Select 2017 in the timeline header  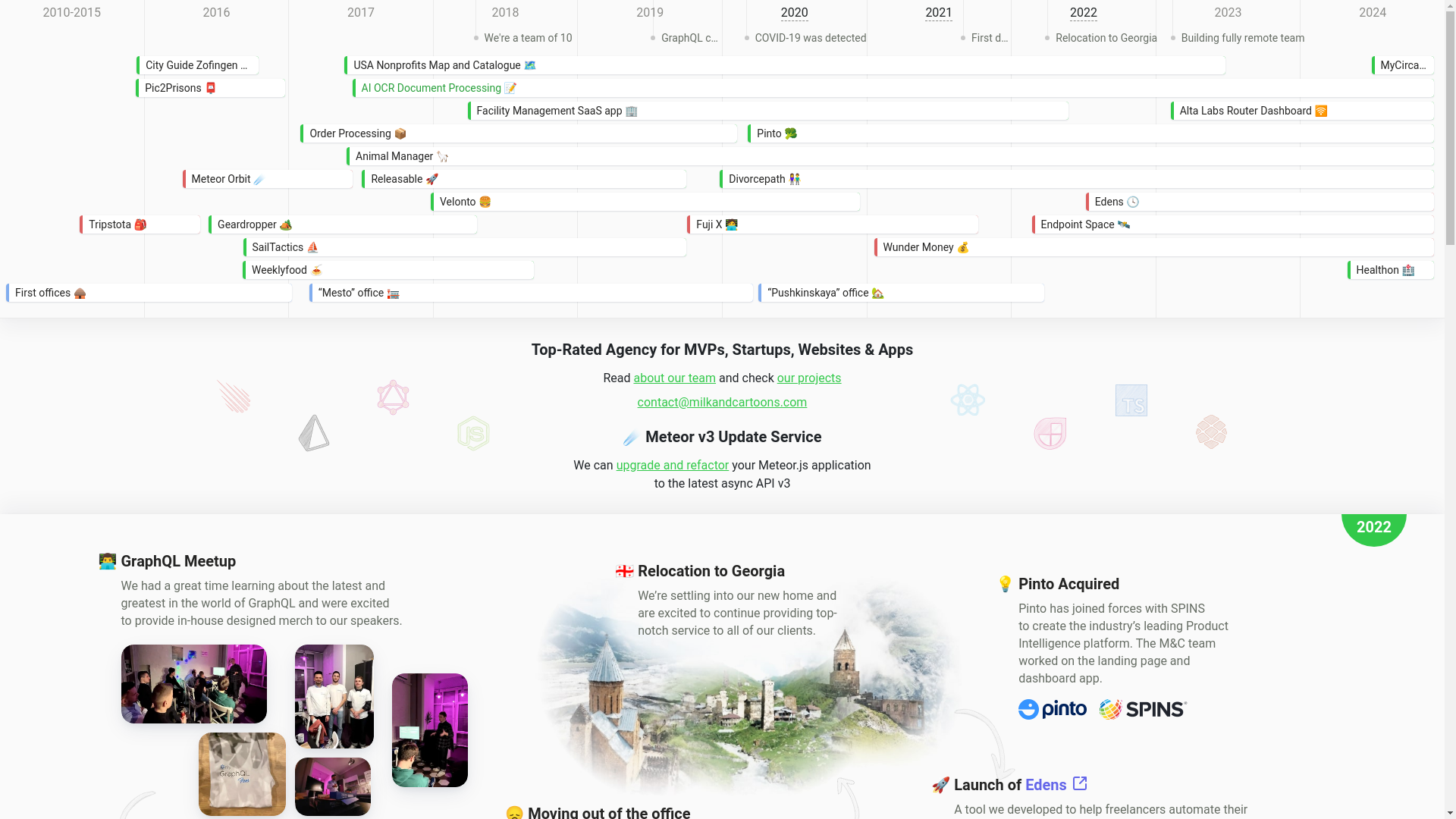[x=361, y=13]
